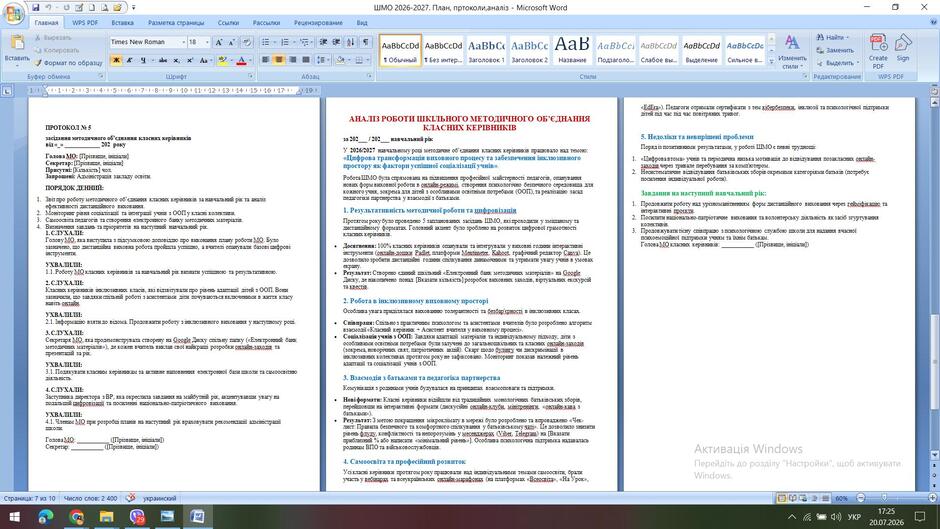
Task: Expand the styles gallery More arrow
Action: pos(772,61)
